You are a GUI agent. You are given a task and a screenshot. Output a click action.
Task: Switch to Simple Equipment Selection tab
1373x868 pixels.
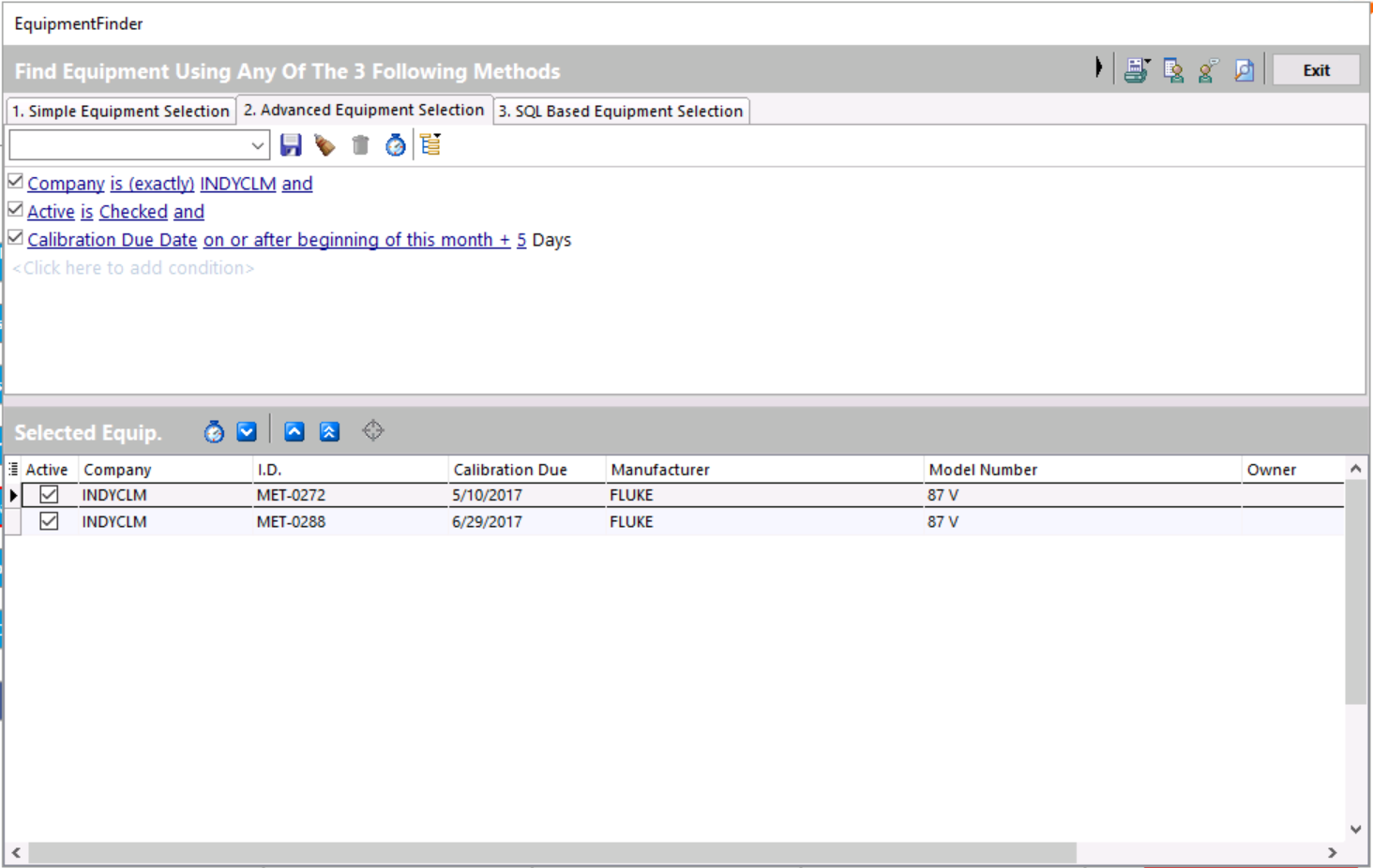120,111
